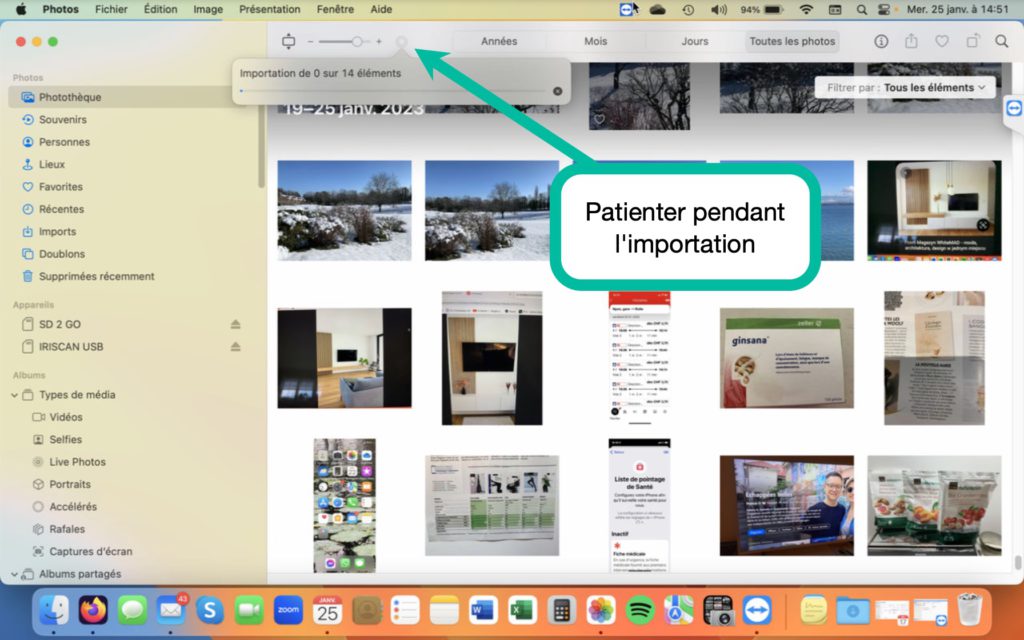
Task: Switch to the Années tab
Action: pyautogui.click(x=499, y=41)
